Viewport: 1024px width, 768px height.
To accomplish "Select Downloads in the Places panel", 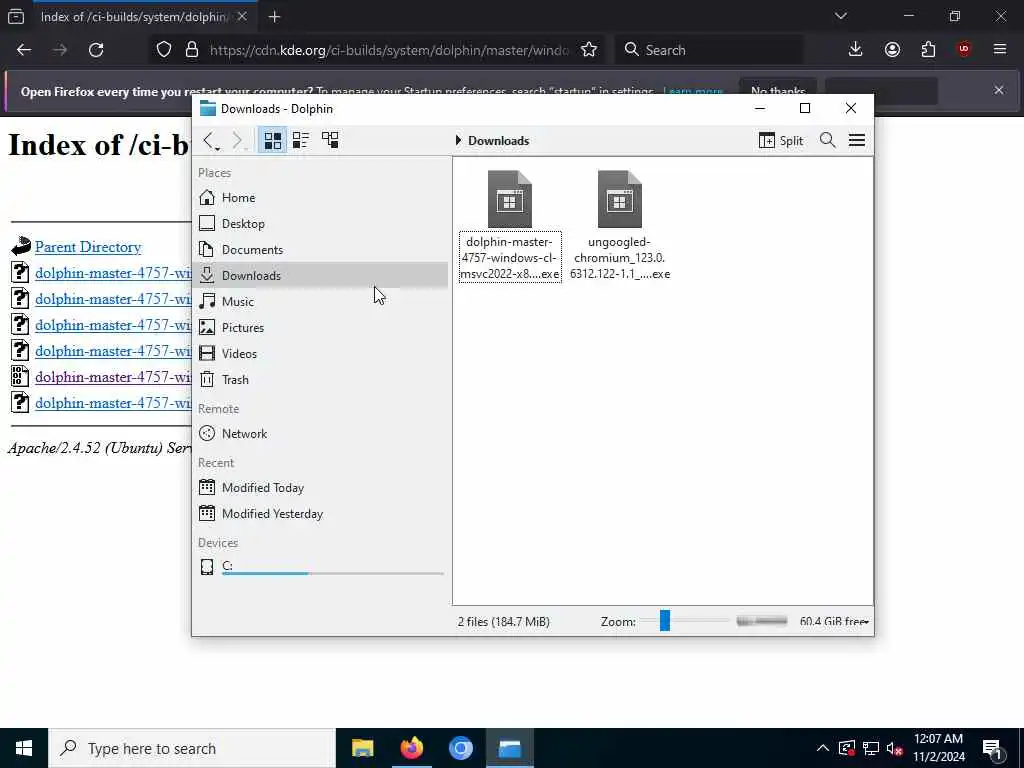I will 320,275.
